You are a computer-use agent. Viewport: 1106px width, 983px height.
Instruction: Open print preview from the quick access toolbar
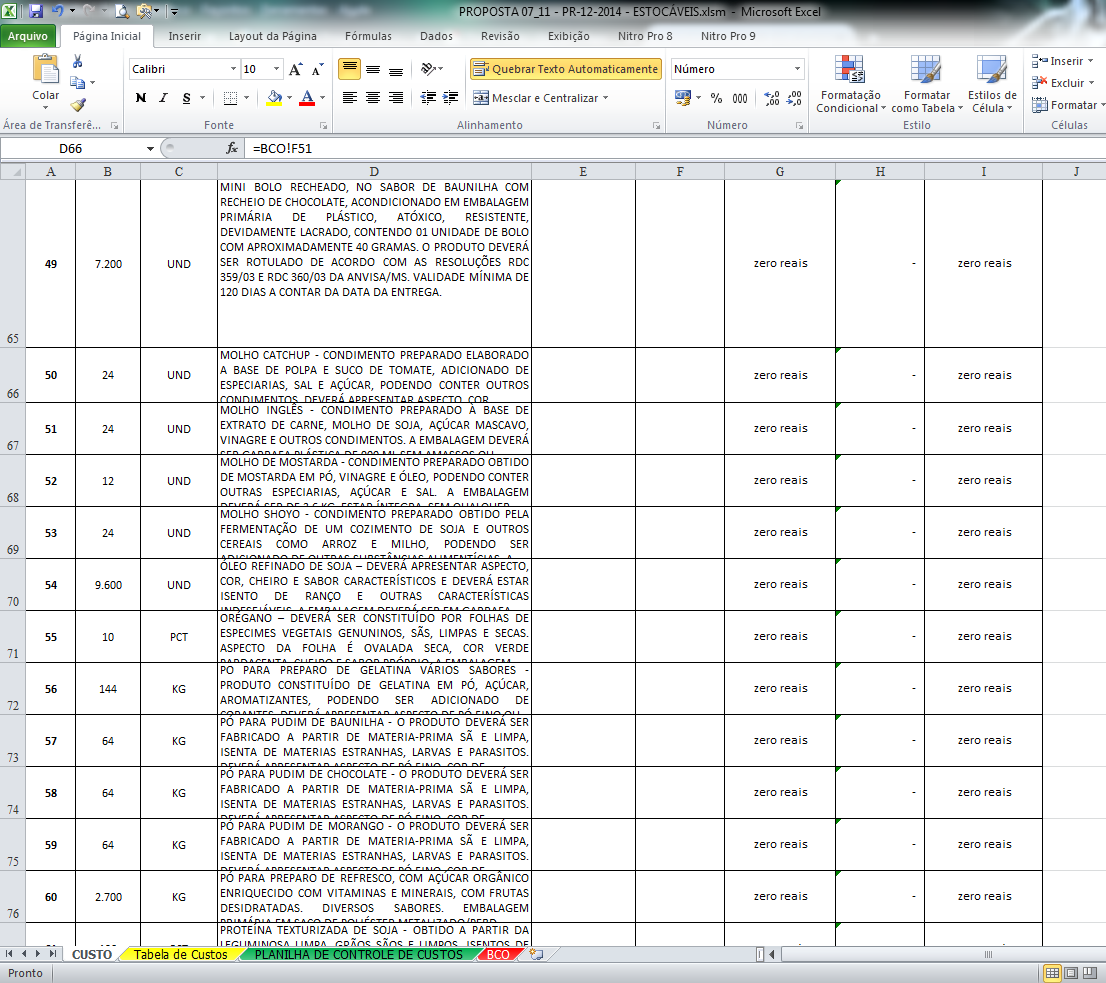tap(122, 11)
